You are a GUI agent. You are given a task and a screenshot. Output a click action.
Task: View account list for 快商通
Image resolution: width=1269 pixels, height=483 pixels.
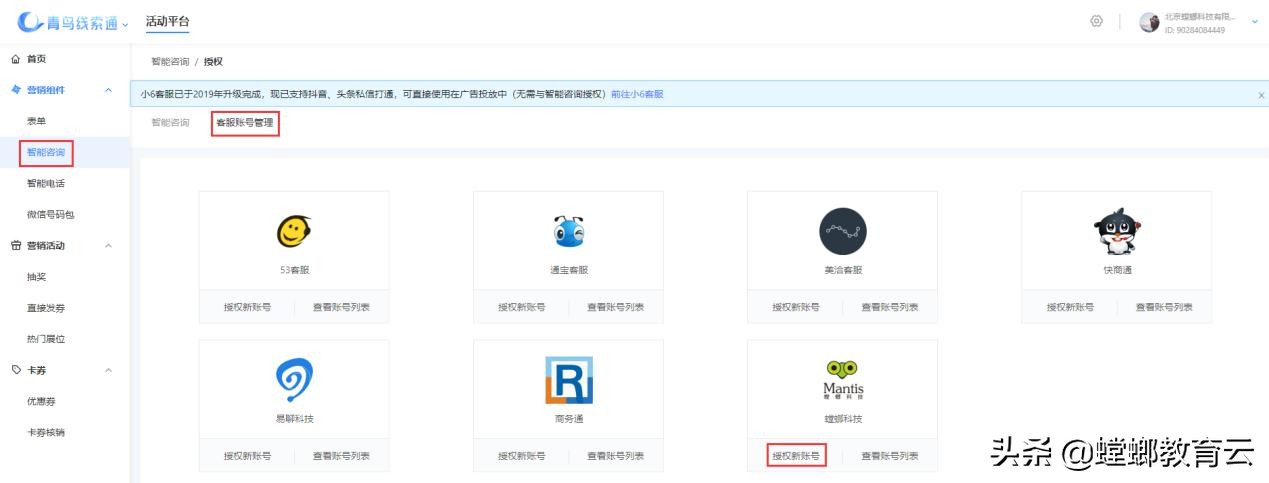pos(1164,307)
